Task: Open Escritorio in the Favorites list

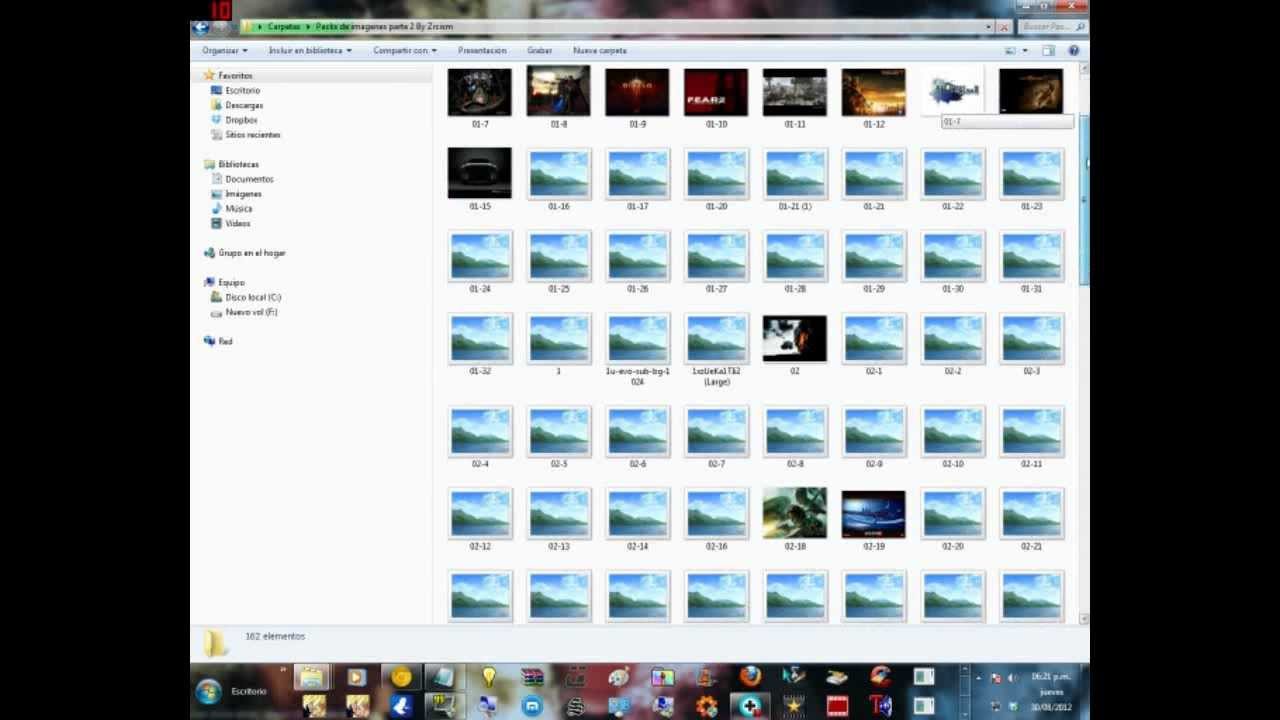Action: 242,90
